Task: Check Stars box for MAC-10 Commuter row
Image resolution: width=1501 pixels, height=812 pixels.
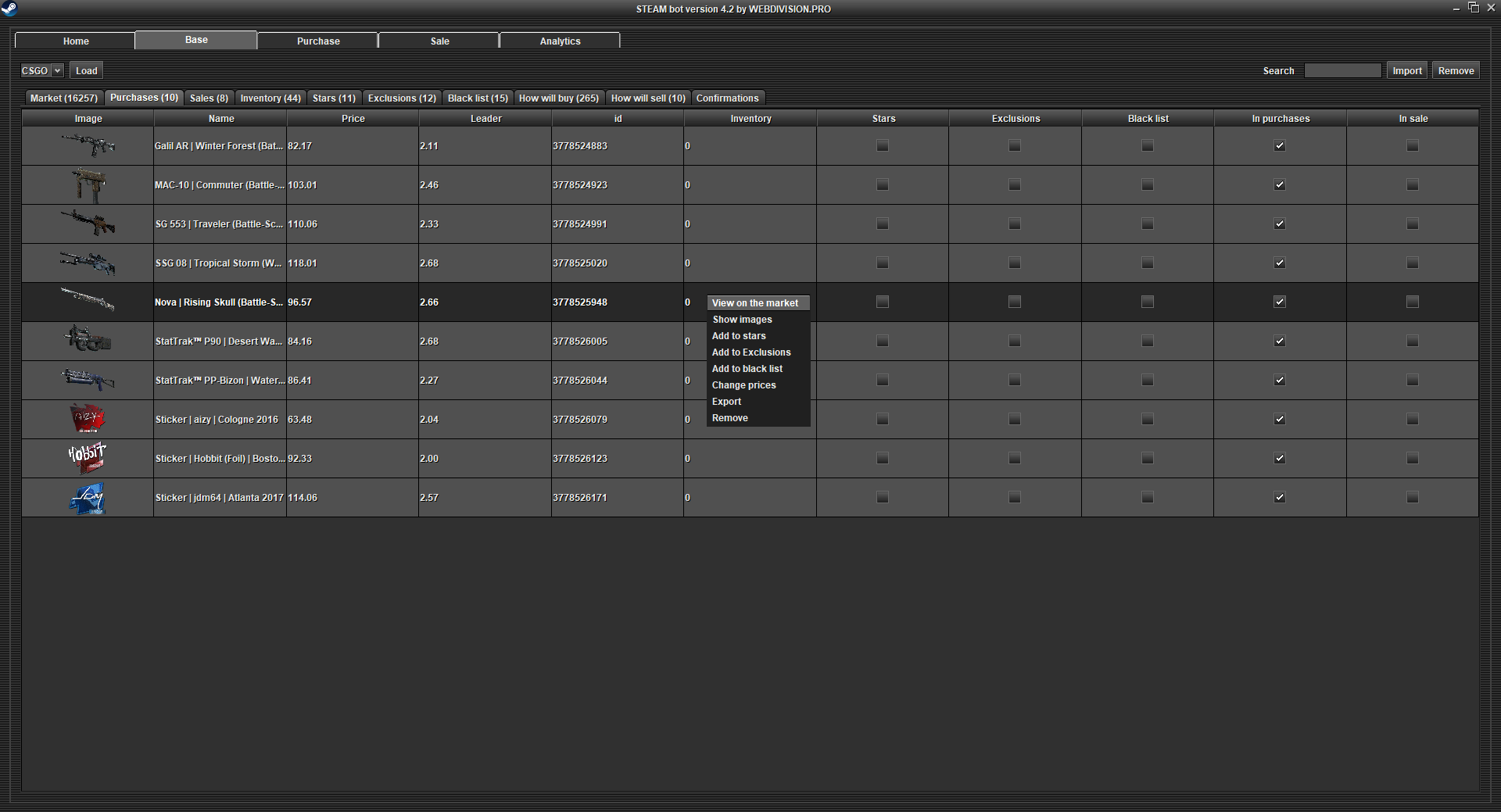Action: click(x=883, y=185)
